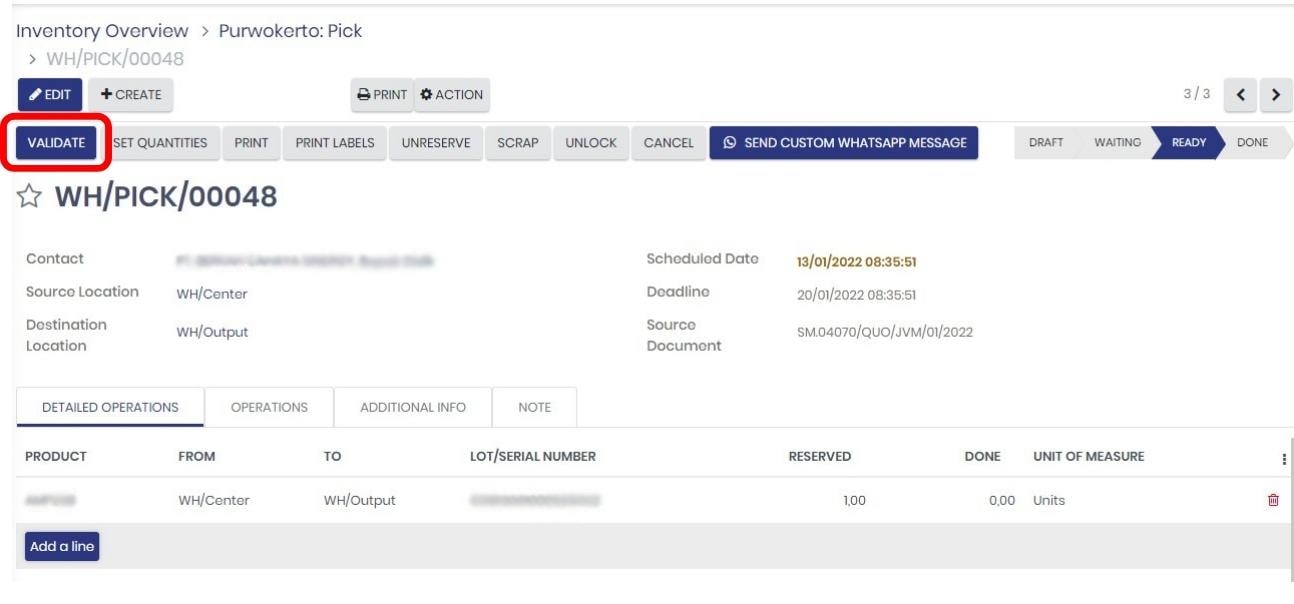
Task: Go to next record arrow
Action: click(x=1276, y=95)
